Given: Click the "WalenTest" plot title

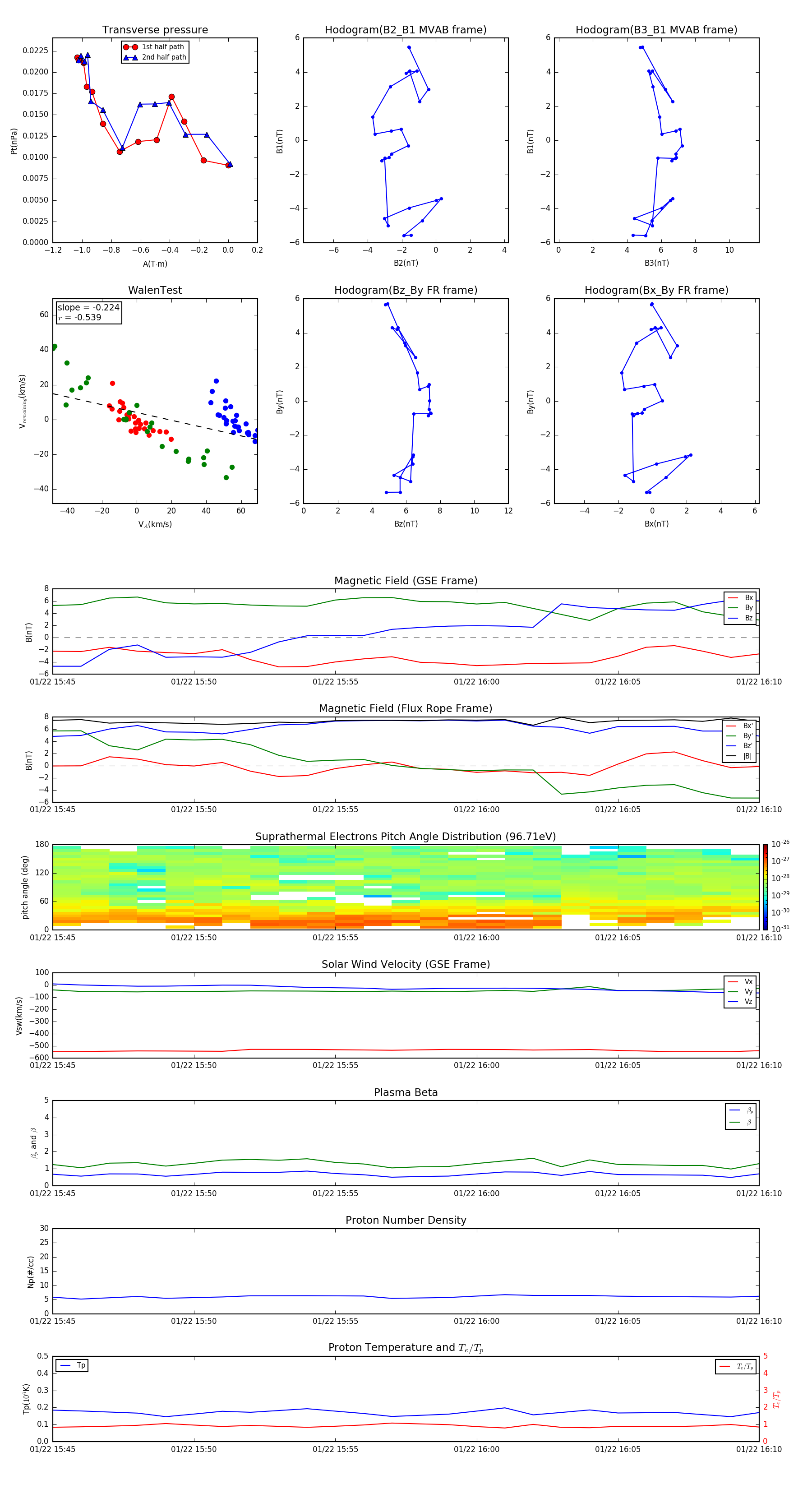Looking at the screenshot, I should tap(155, 290).
